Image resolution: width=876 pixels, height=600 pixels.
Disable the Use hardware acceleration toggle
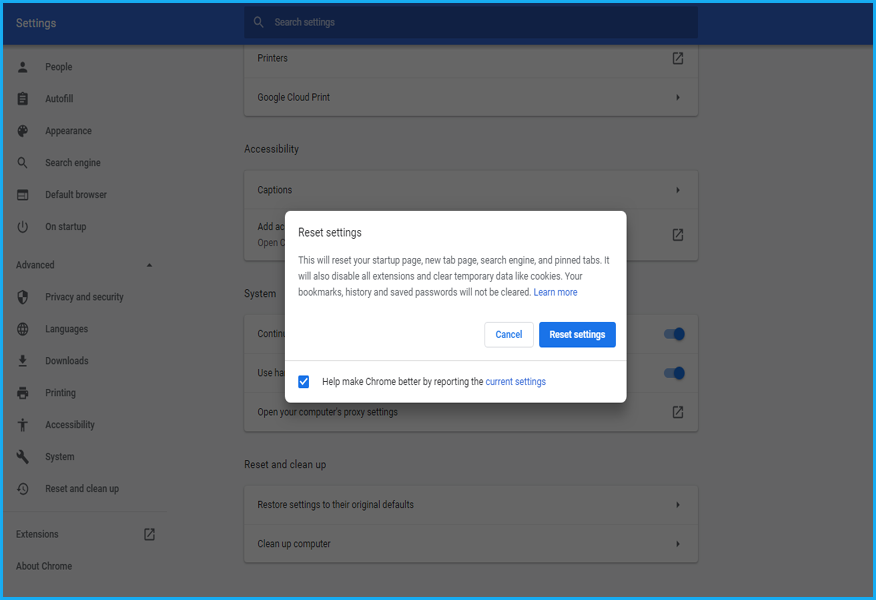tap(675, 373)
